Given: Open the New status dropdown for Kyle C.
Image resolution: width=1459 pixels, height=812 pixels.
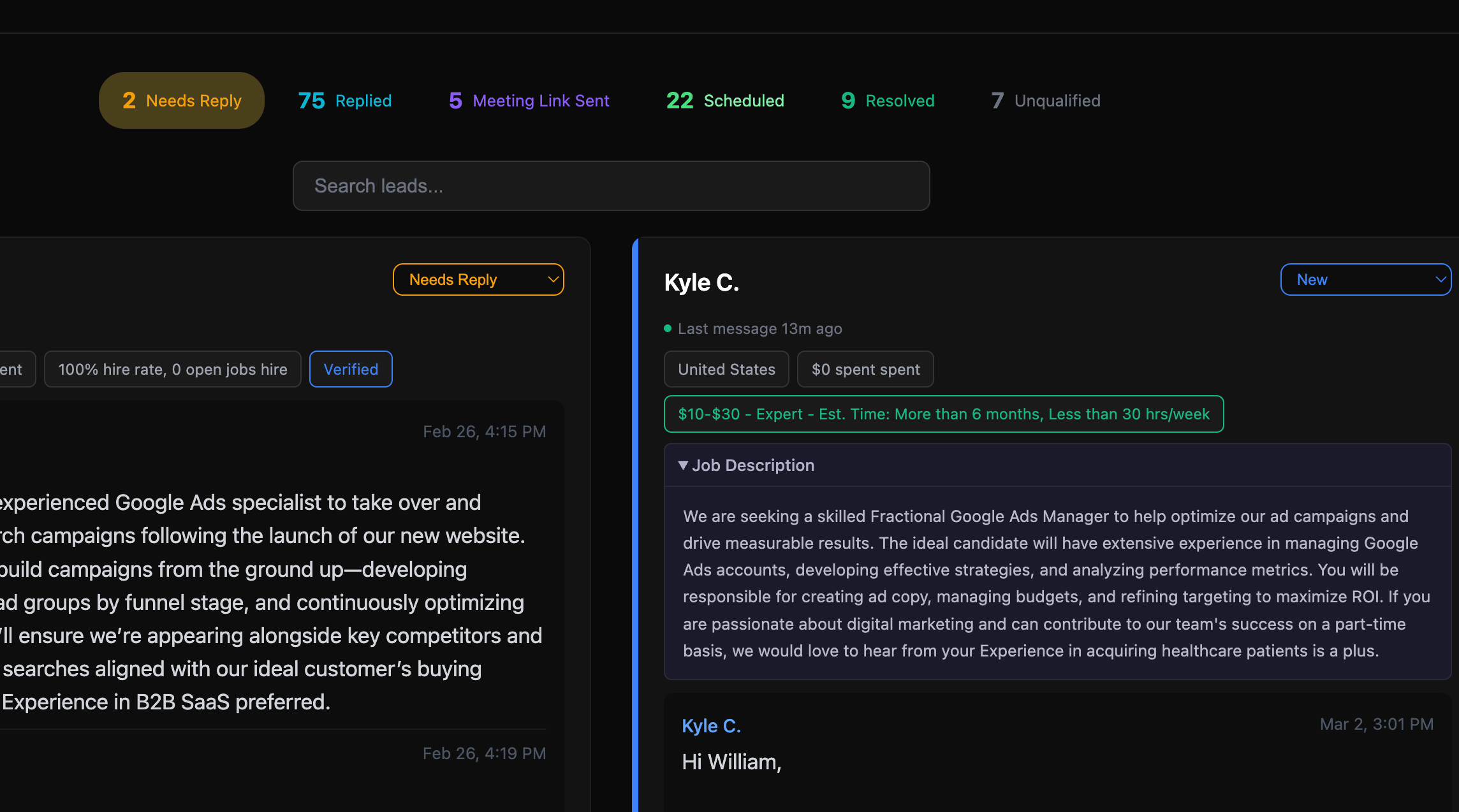Looking at the screenshot, I should pyautogui.click(x=1365, y=279).
